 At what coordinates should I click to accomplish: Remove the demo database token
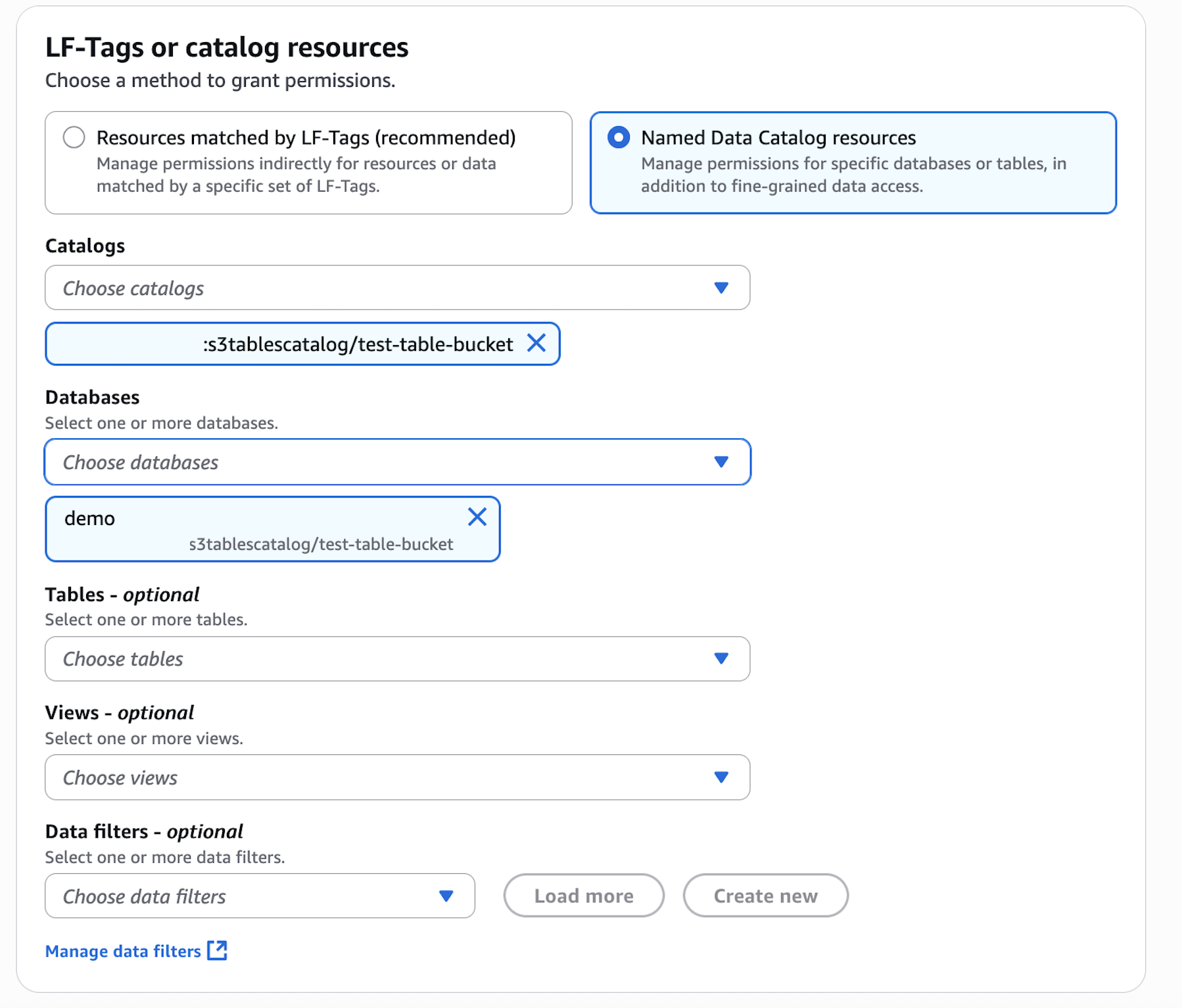[477, 517]
